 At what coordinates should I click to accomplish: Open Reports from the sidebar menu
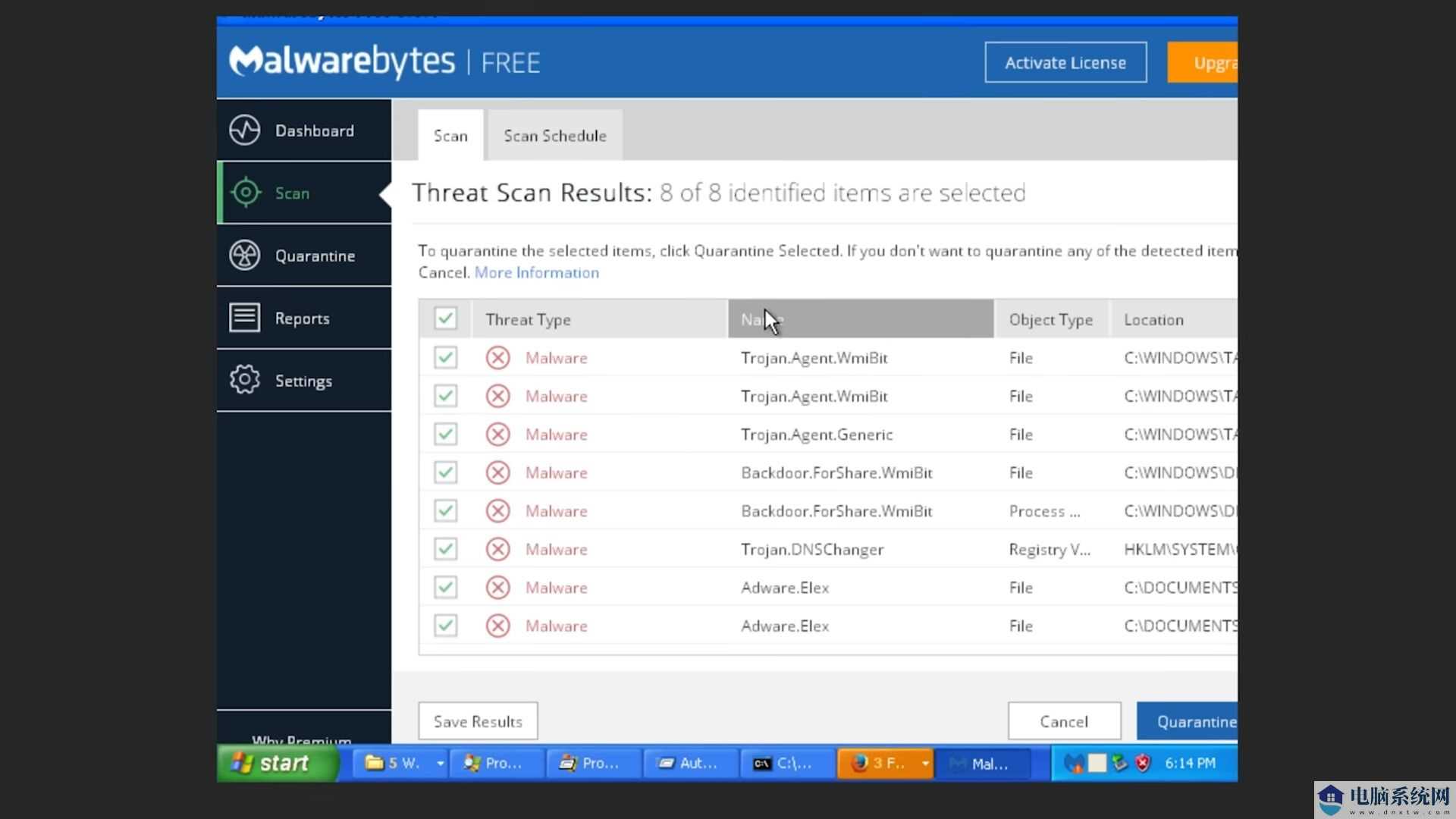click(x=304, y=318)
